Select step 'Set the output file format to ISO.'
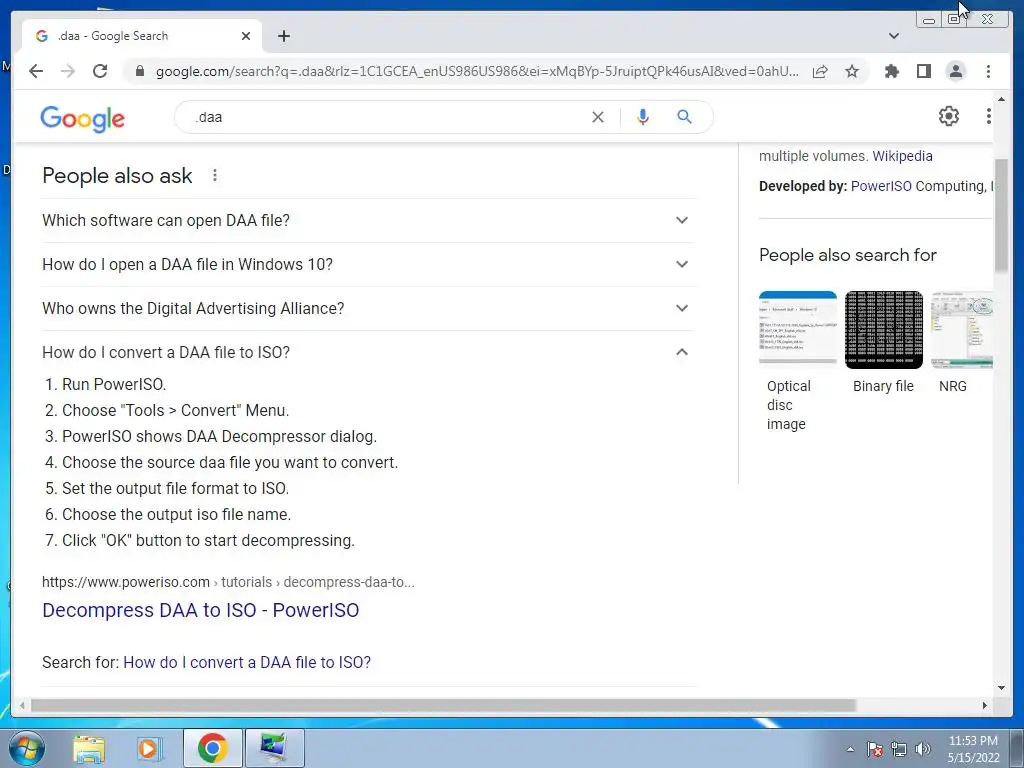 (176, 488)
